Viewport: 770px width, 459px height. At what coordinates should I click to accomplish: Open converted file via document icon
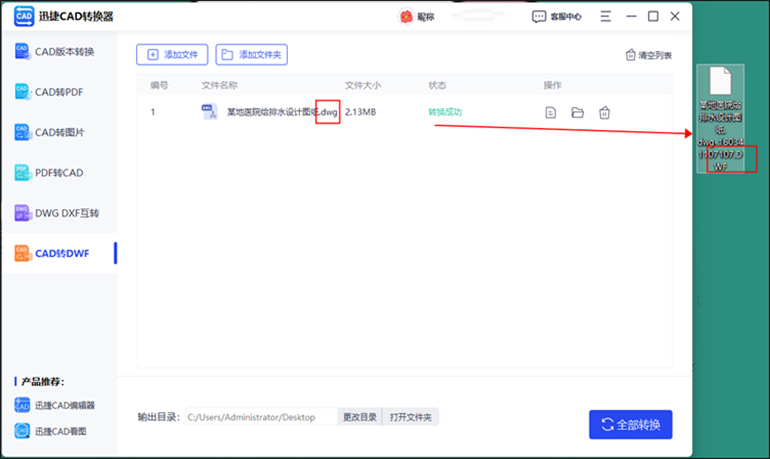550,112
